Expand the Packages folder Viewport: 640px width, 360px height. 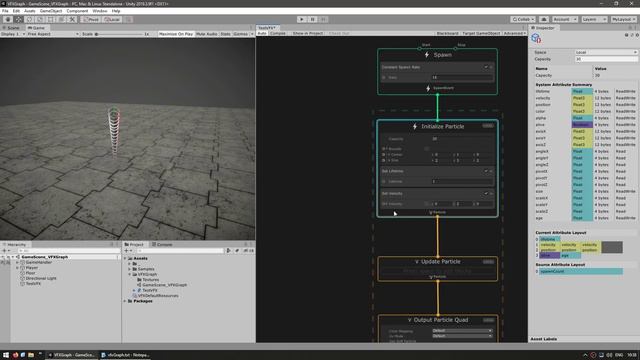point(125,301)
